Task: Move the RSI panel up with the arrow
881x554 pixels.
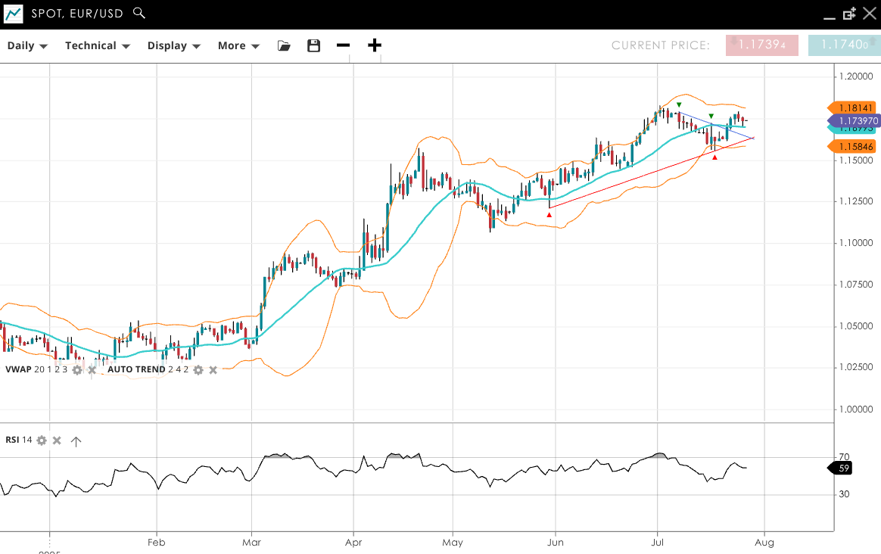Action: click(x=76, y=440)
